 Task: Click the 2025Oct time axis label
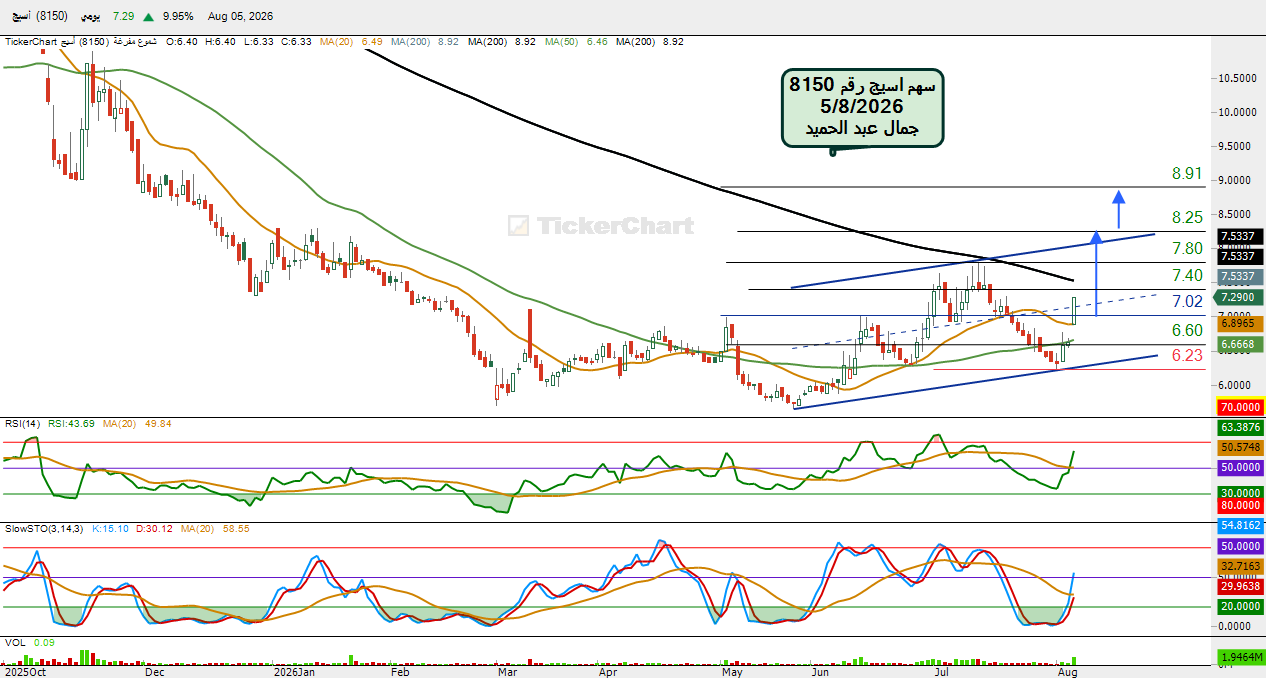(23, 672)
